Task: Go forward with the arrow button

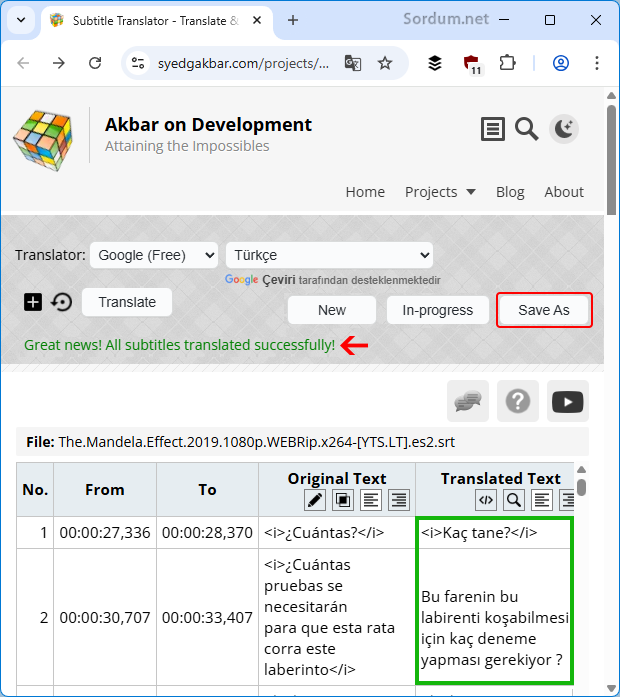Action: pos(59,63)
